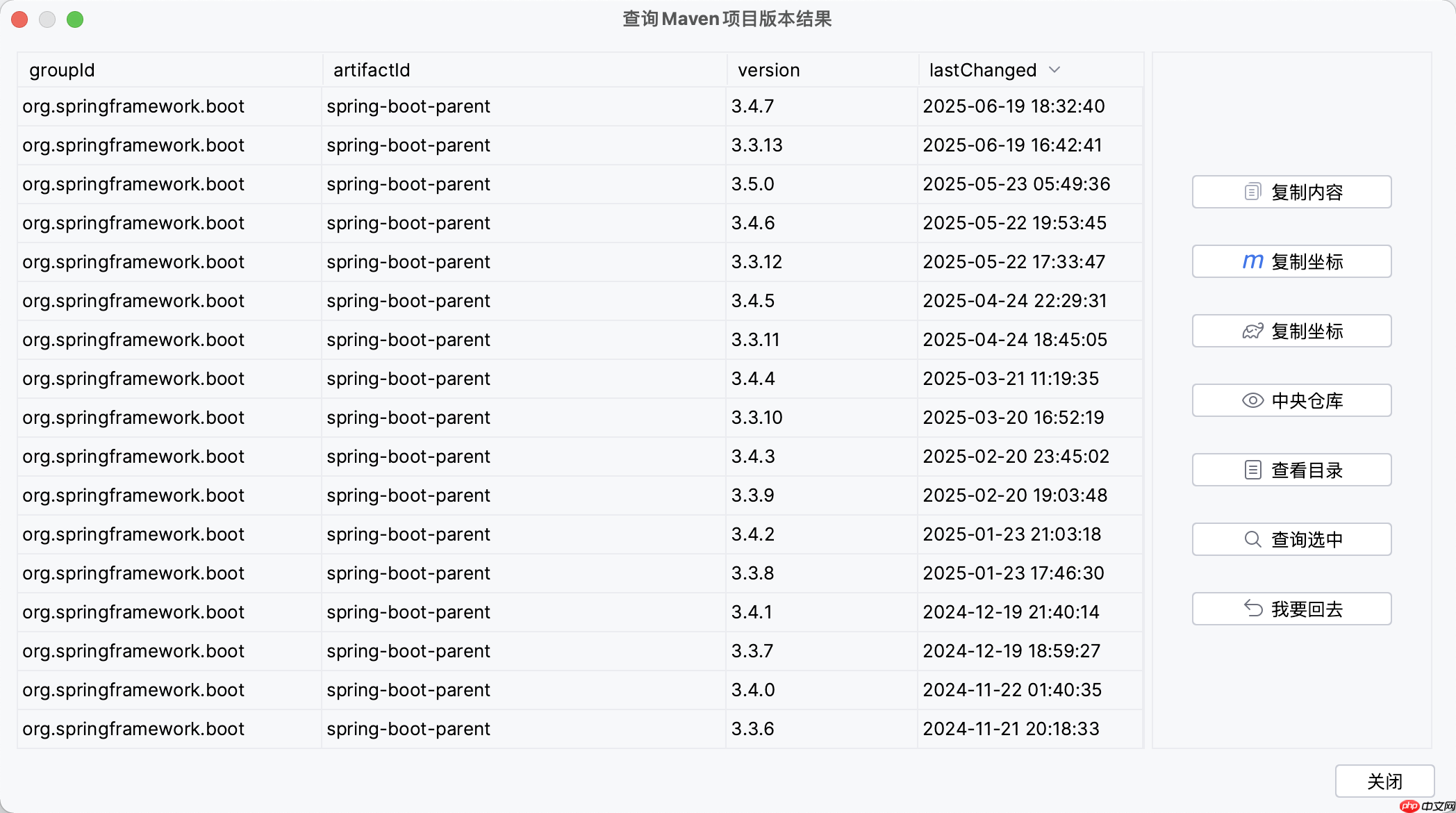Open 中央仓库 for the selected artifact
1456x813 pixels.
pos(1291,400)
